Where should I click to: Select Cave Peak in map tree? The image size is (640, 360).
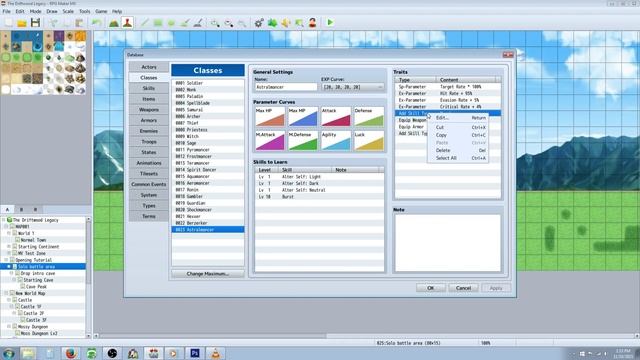(x=36, y=287)
